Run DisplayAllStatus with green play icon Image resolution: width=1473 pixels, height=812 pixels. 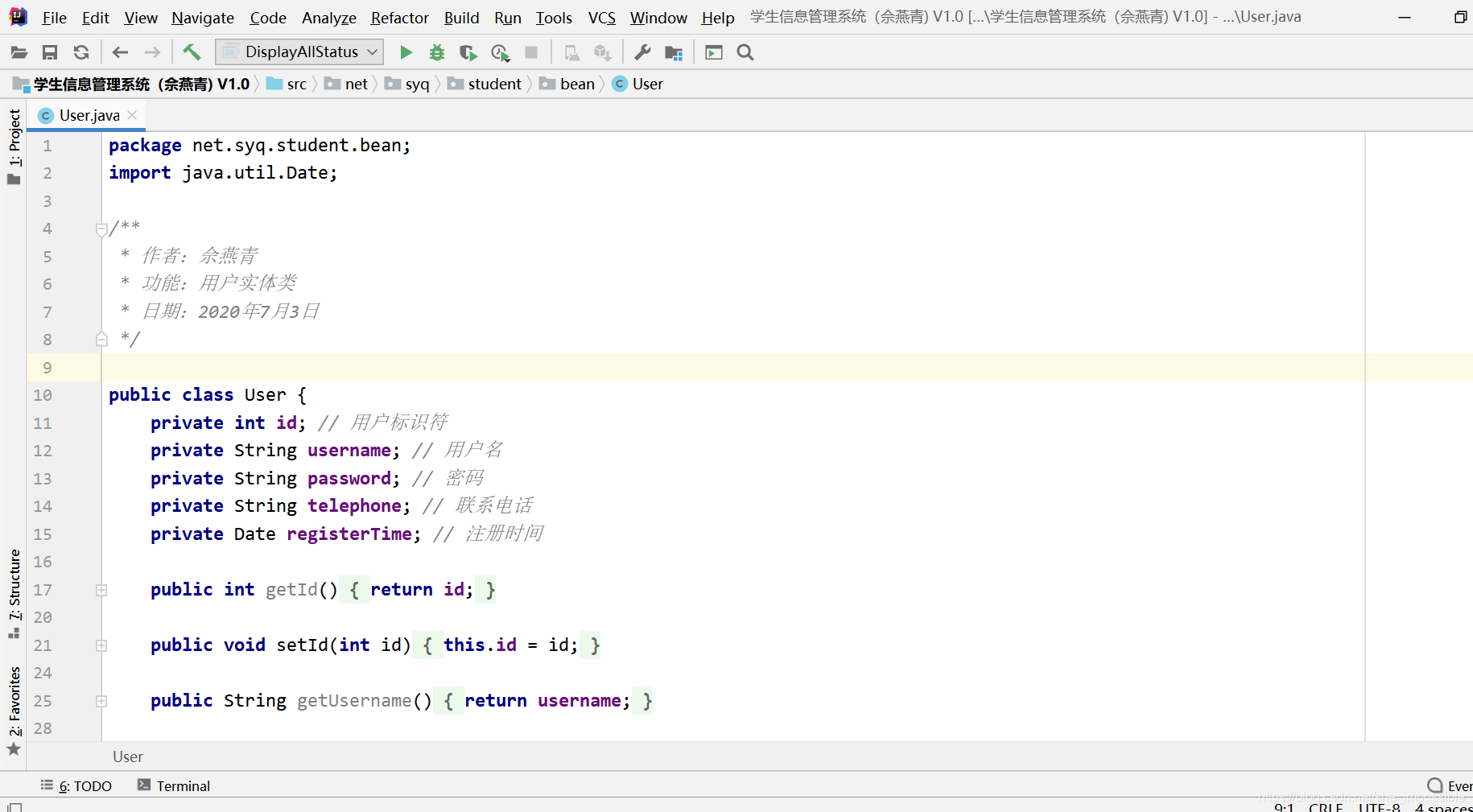pyautogui.click(x=406, y=52)
